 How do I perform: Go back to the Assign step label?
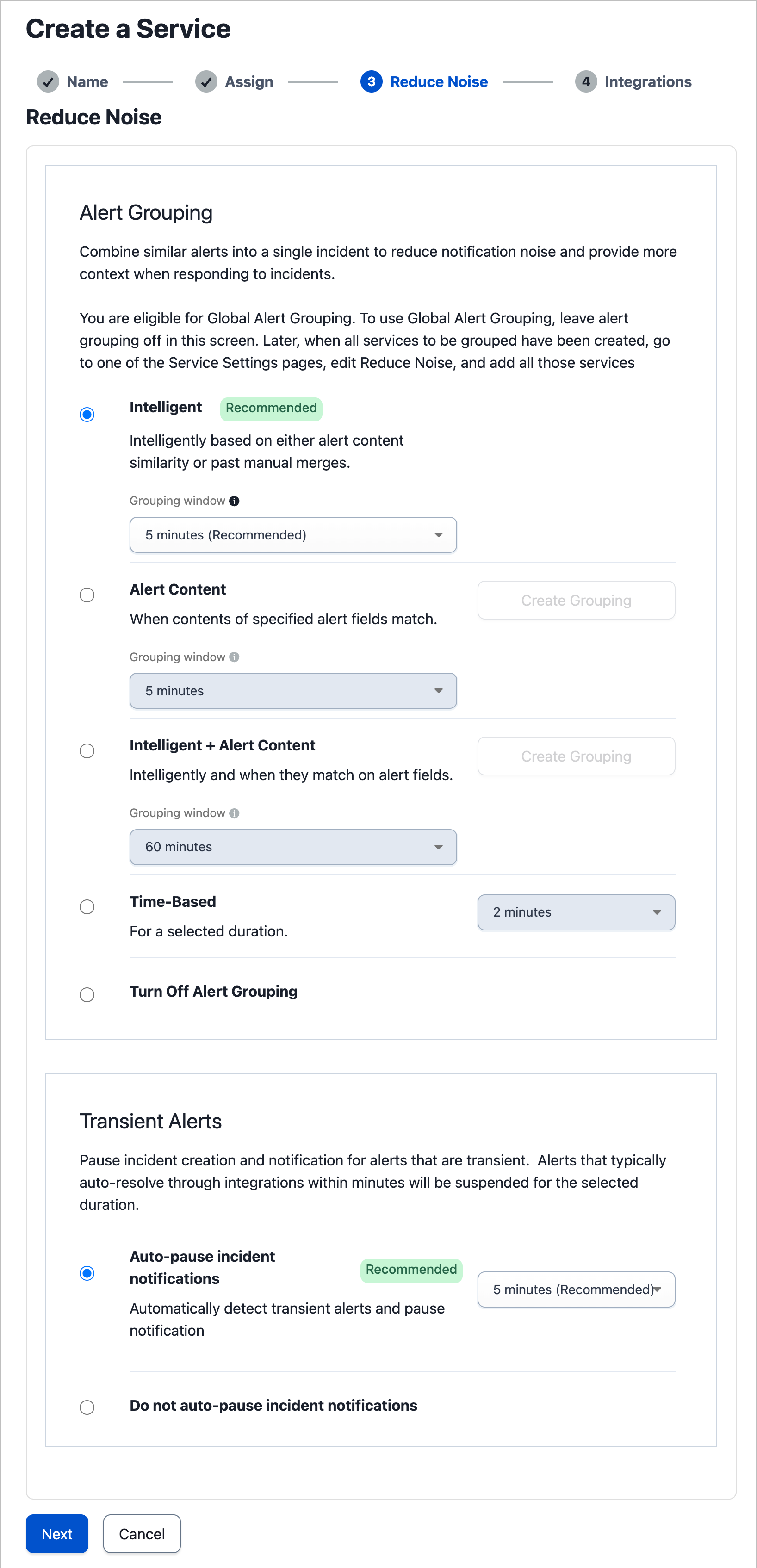(x=249, y=81)
